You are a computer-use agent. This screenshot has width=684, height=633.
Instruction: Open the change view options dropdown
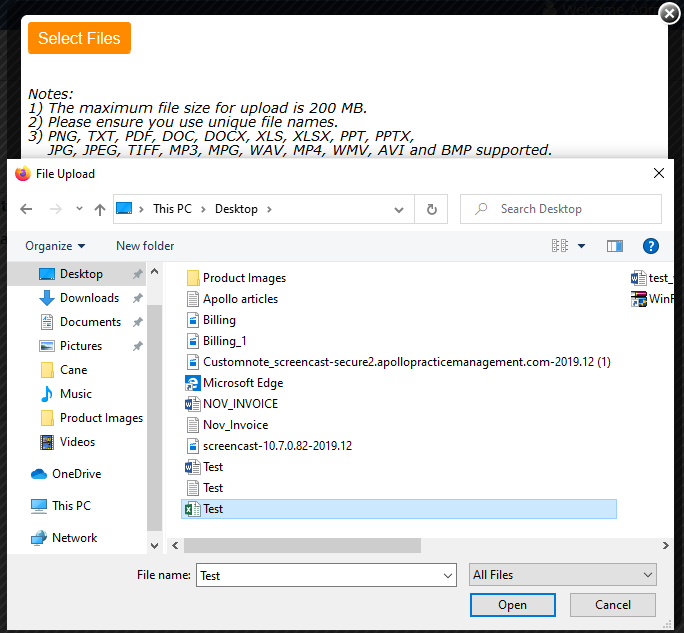tap(581, 246)
